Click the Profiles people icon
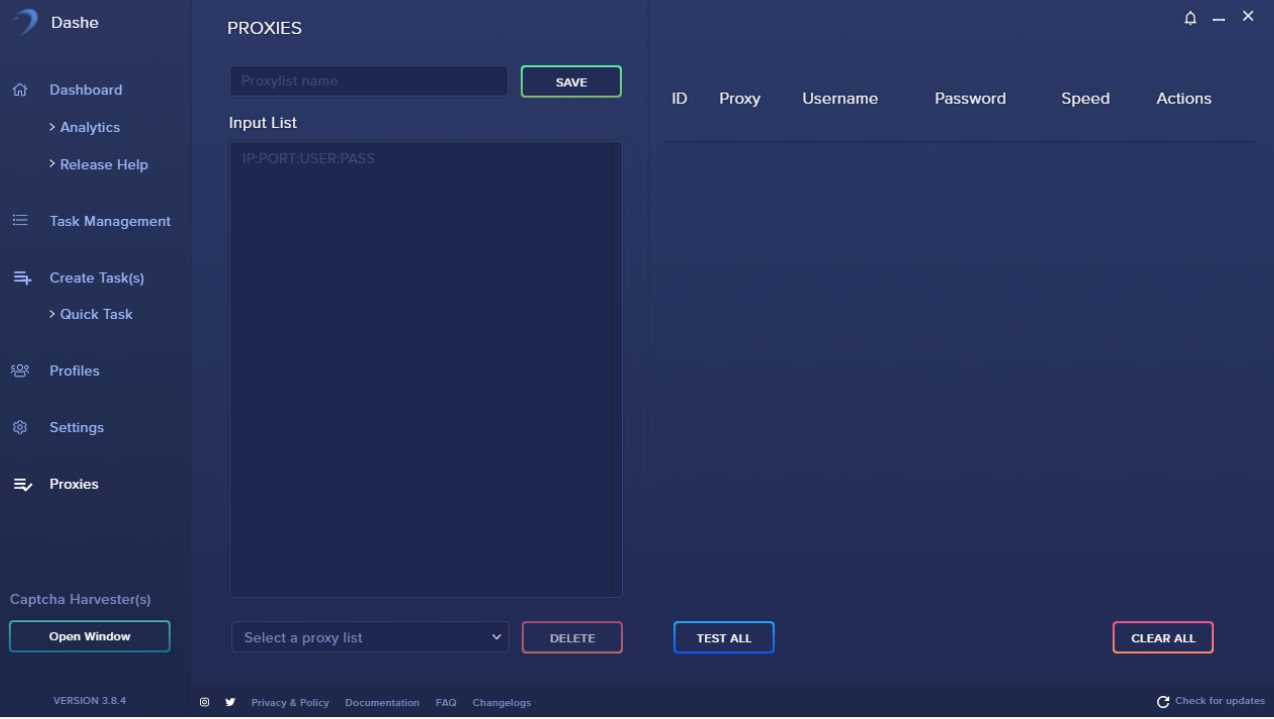The image size is (1274, 719). tap(20, 371)
